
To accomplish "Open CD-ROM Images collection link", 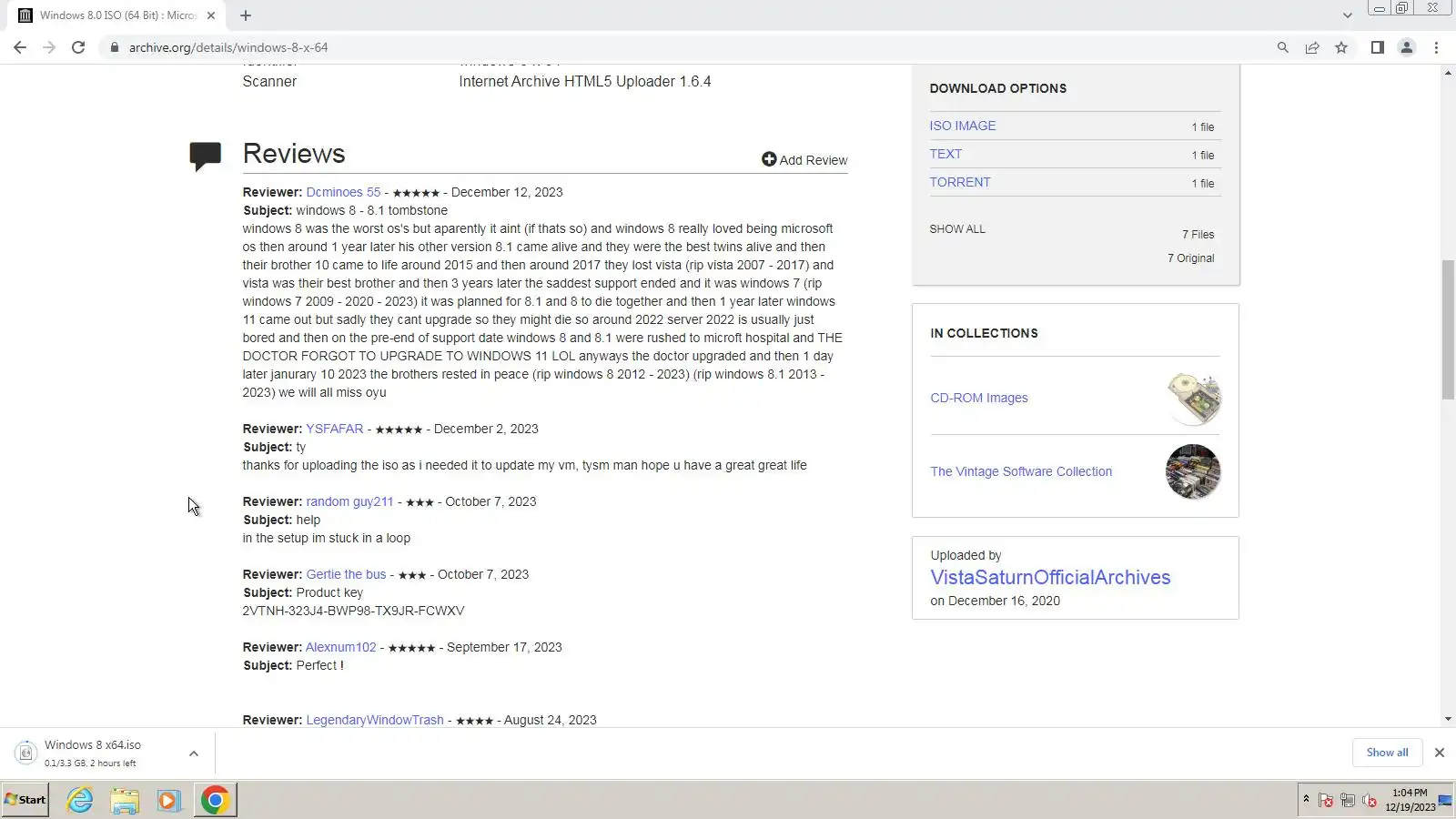I will tap(979, 398).
